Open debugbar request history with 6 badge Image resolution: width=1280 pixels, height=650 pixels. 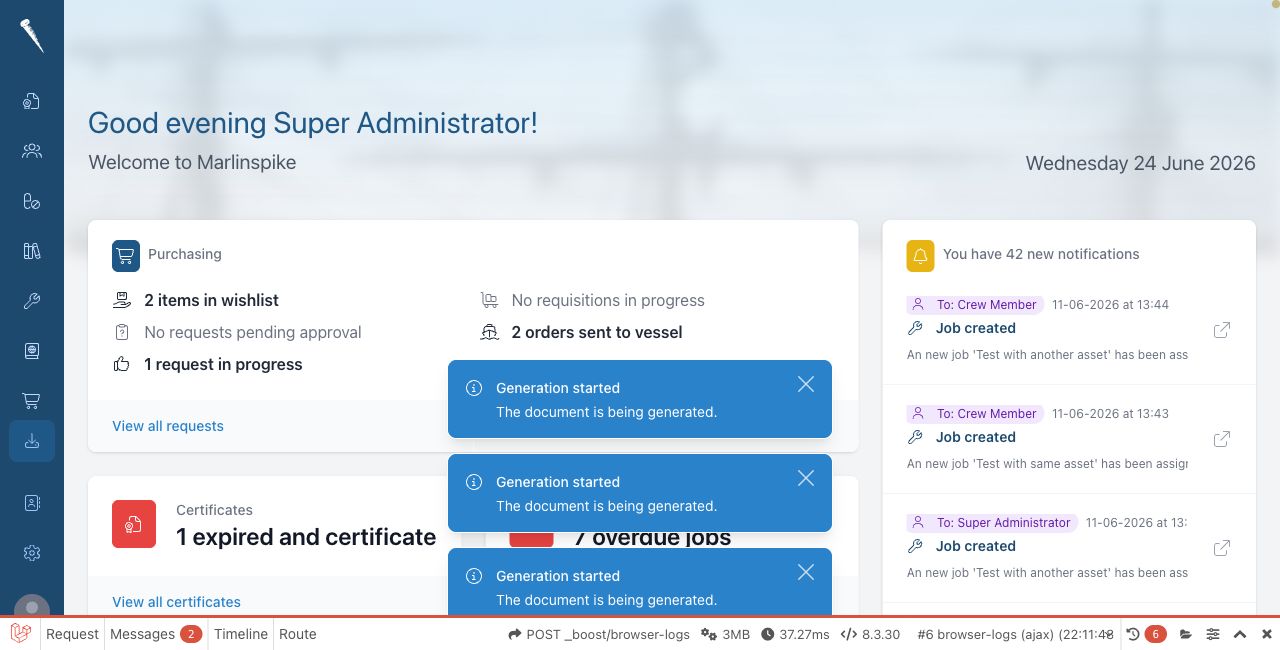coord(1146,634)
